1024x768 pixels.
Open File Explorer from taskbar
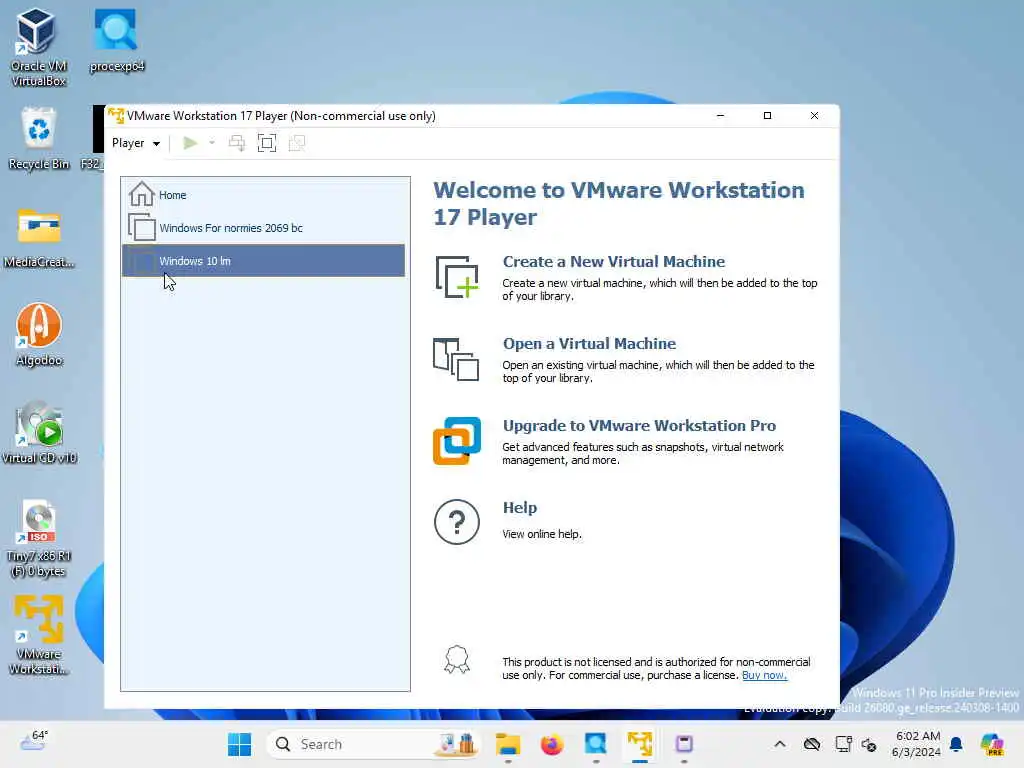507,744
